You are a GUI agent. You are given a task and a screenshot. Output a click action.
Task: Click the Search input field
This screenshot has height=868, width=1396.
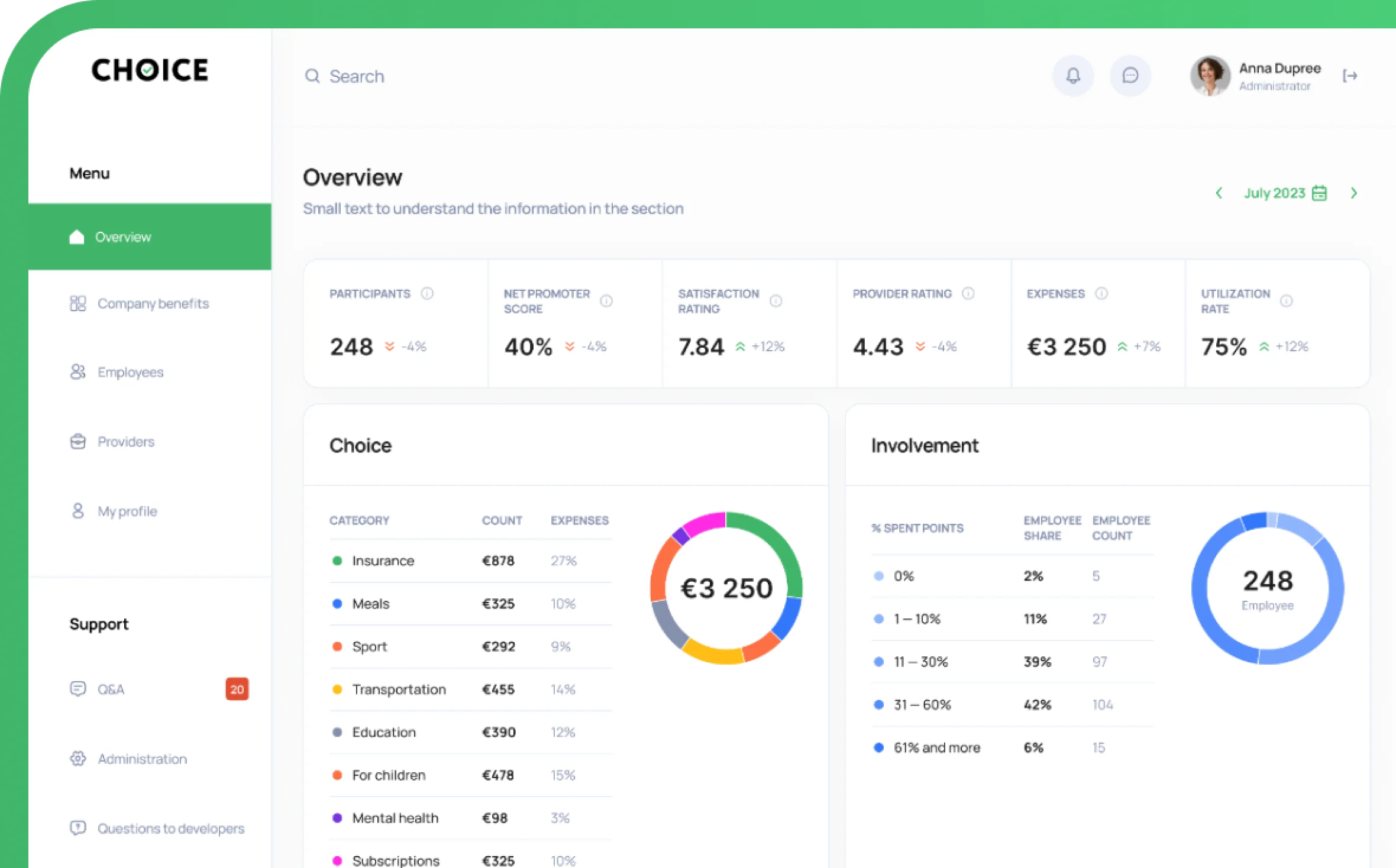(357, 76)
